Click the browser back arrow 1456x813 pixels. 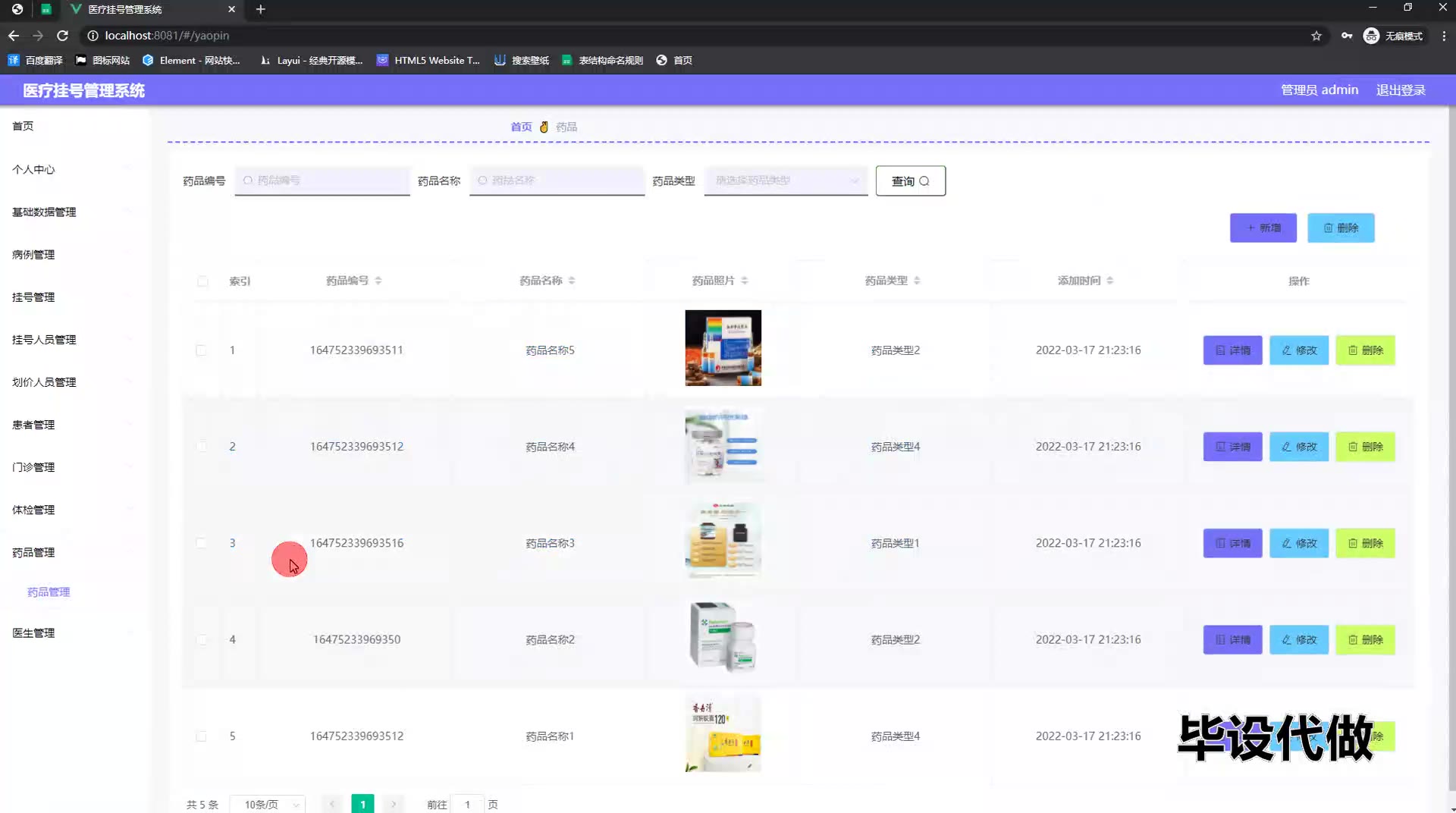[14, 36]
